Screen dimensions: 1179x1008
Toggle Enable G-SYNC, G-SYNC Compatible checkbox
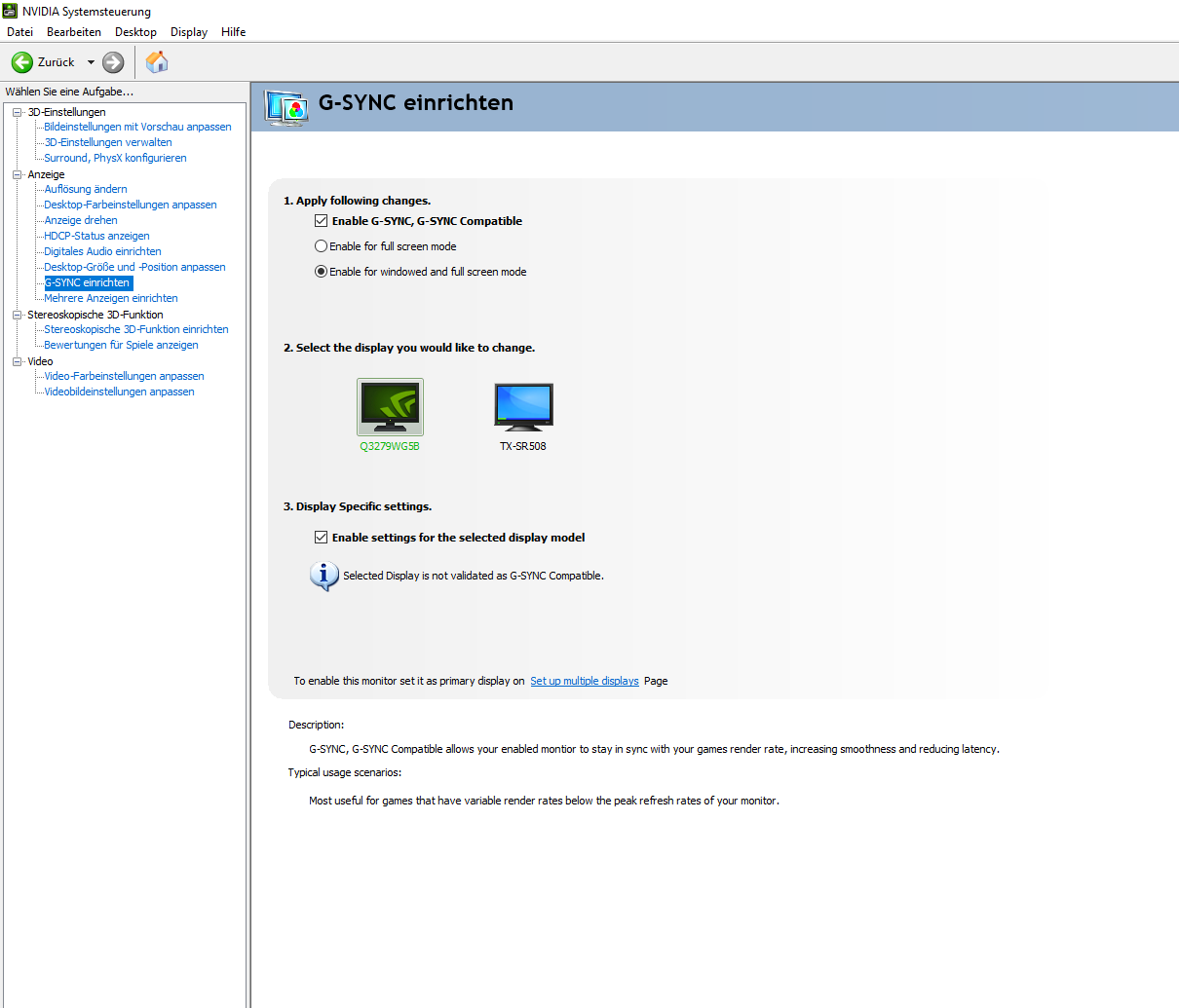(321, 221)
